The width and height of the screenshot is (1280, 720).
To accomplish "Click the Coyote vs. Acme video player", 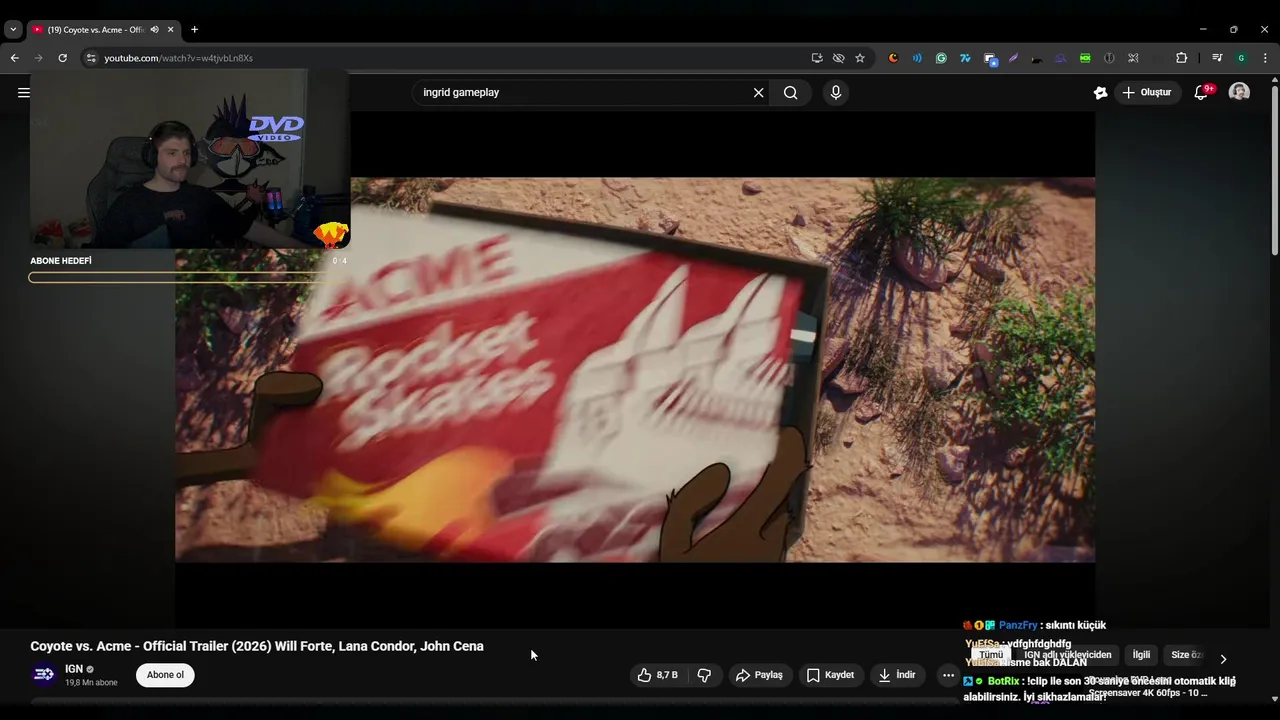I will pyautogui.click(x=635, y=370).
